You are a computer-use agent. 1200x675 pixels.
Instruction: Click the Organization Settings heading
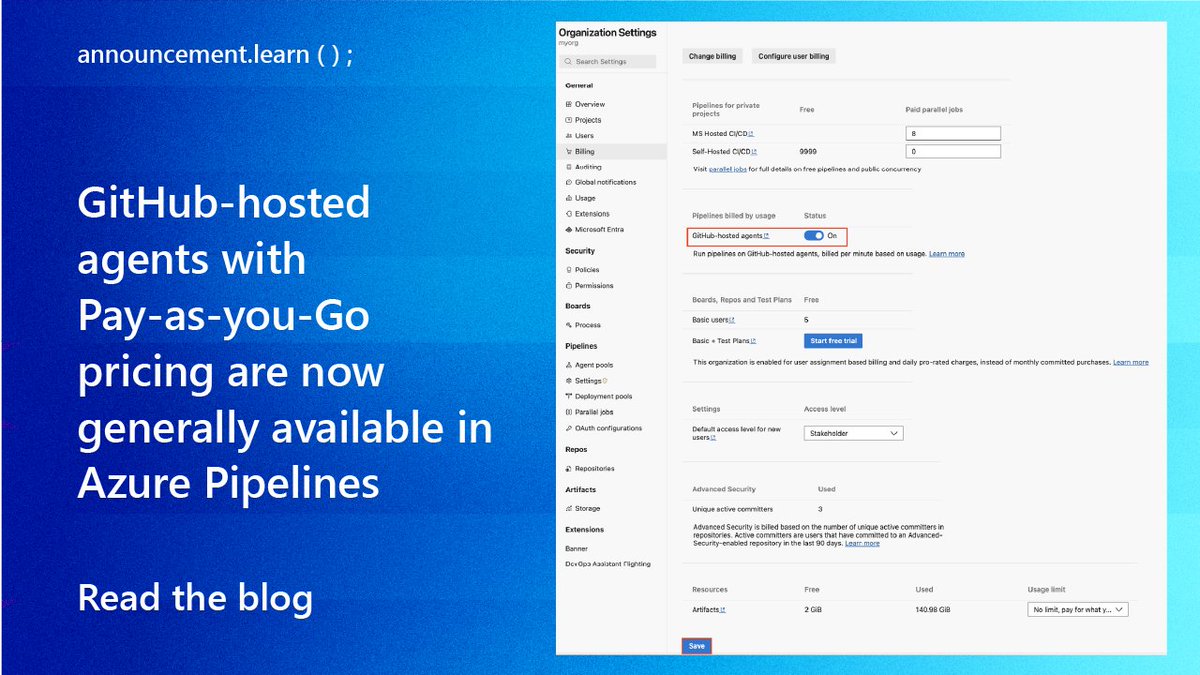pos(608,32)
